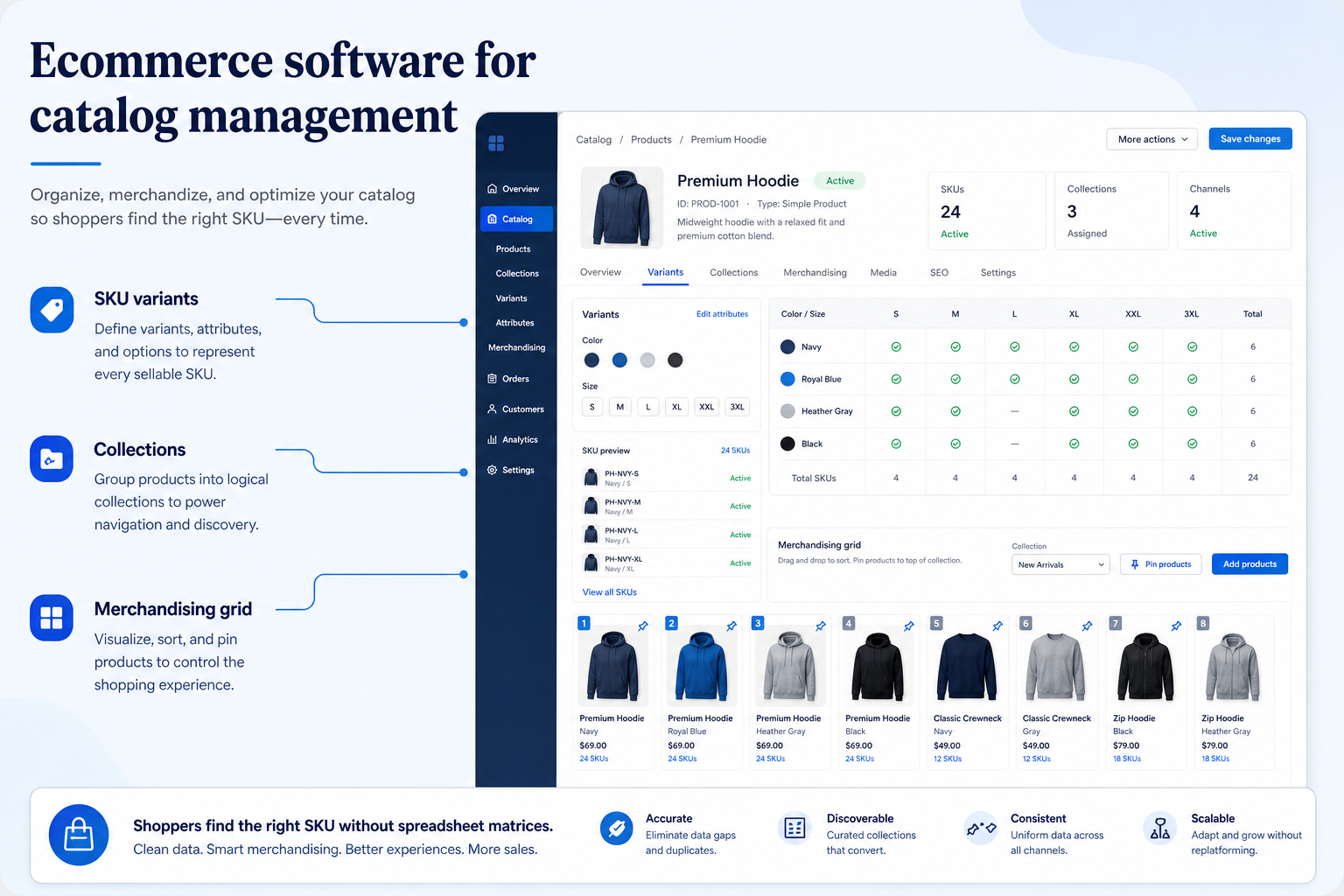
Task: Pin the Premium Hoodie Black card
Action: click(909, 626)
